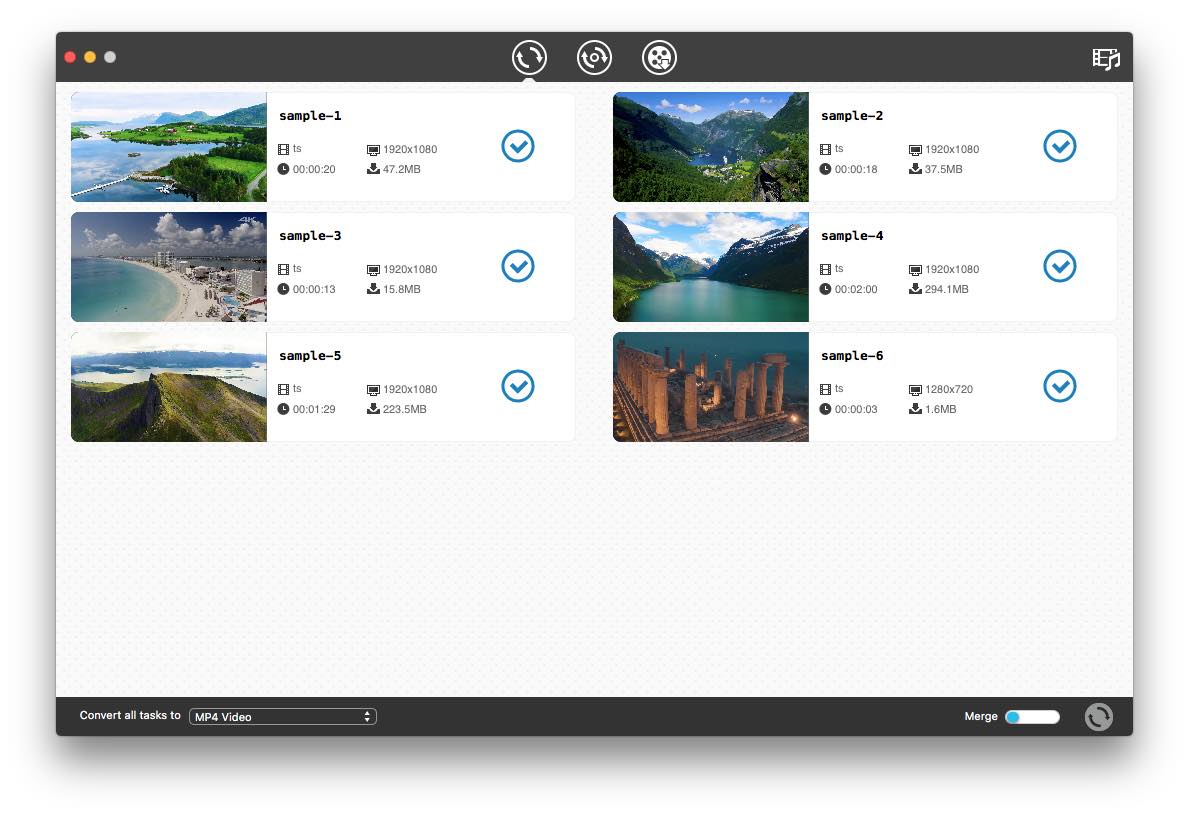Uncheck the sample-6 video
1189x816 pixels.
pos(1060,386)
